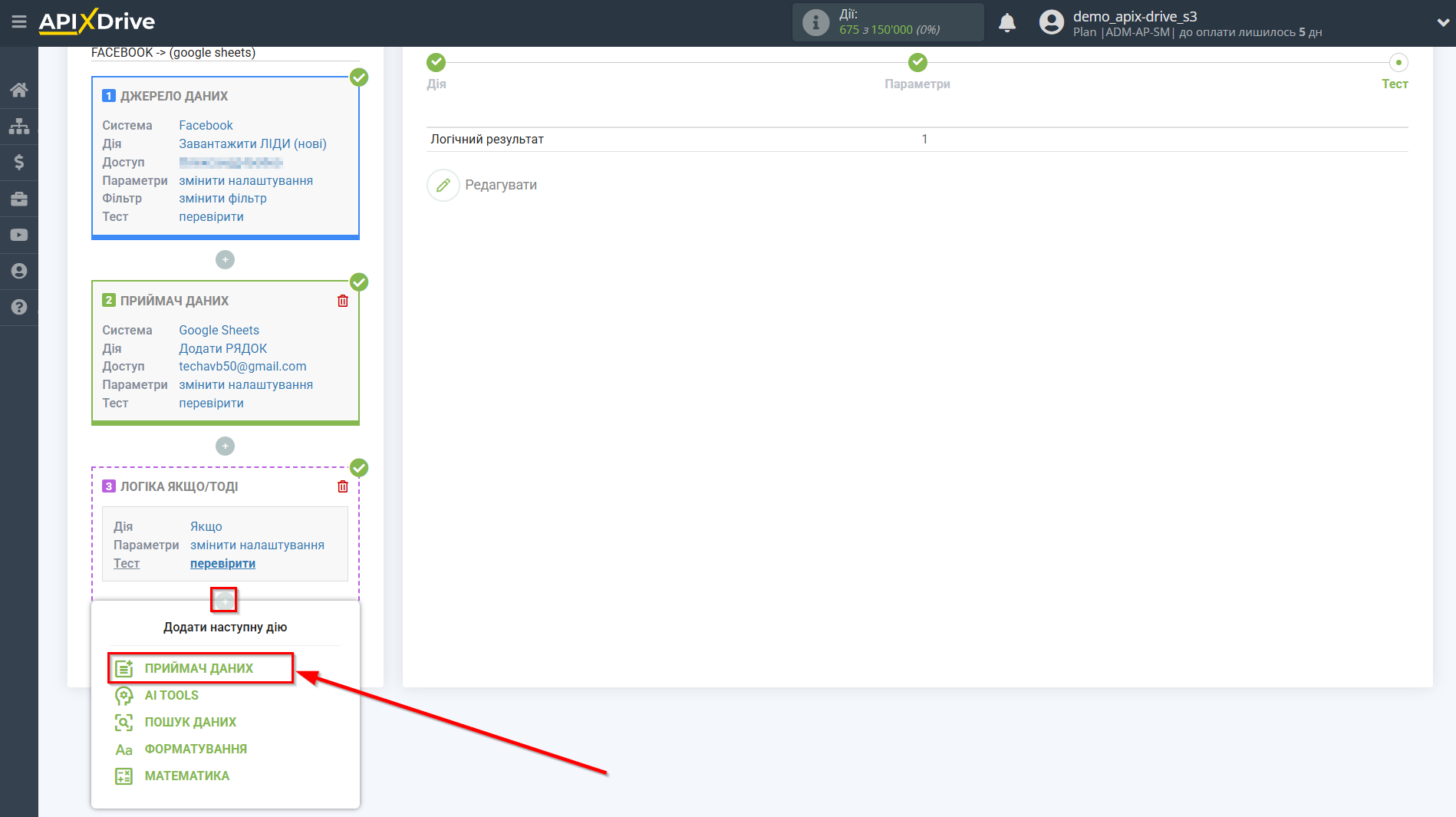Click змінити налаштування in source block
The width and height of the screenshot is (1456, 817).
pyautogui.click(x=245, y=180)
